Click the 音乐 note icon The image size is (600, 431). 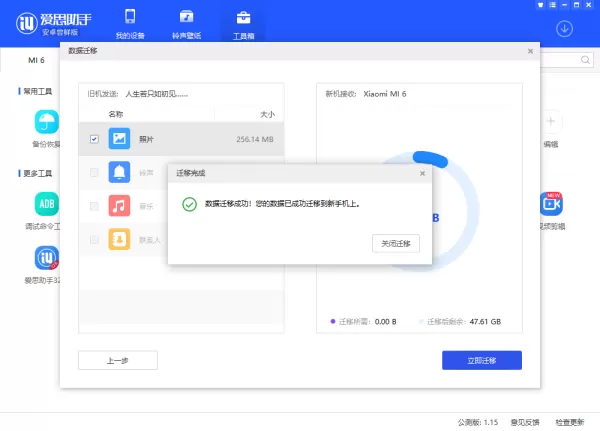119,206
